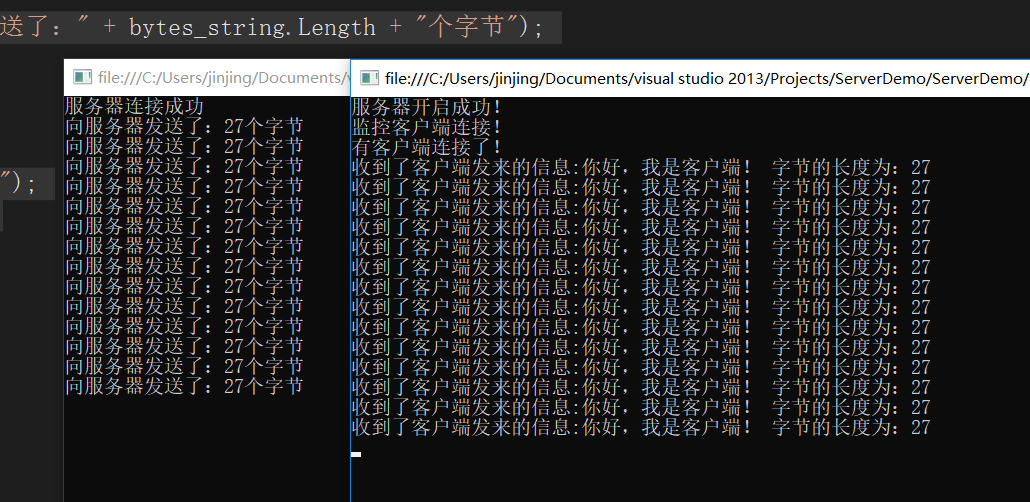This screenshot has width=1030, height=502.
Task: Click the first '收到了客户端发来的信息' server output line
Action: (641, 167)
